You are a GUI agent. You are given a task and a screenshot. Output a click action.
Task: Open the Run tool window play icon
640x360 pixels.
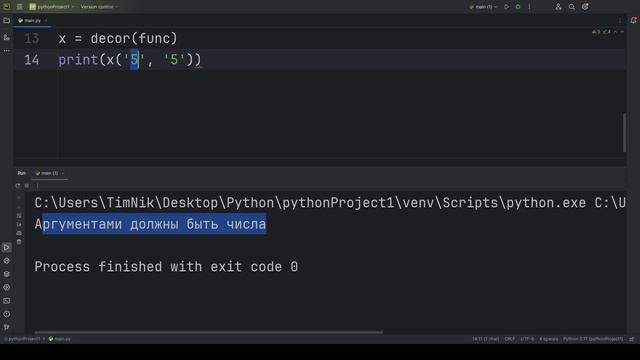[x=7, y=247]
